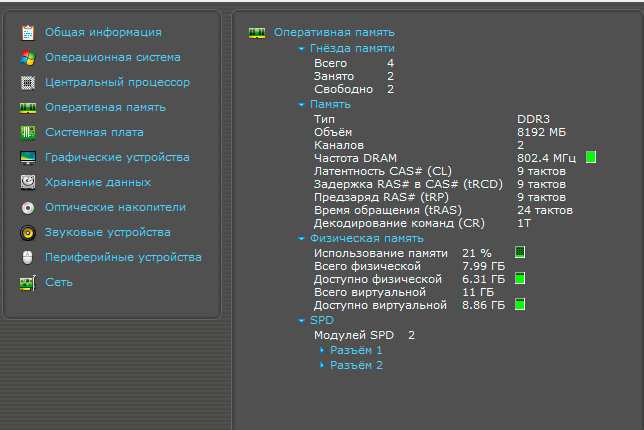Viewport: 644px width, 430px height.
Task: Open the Операционная система section
Action: coord(113,57)
